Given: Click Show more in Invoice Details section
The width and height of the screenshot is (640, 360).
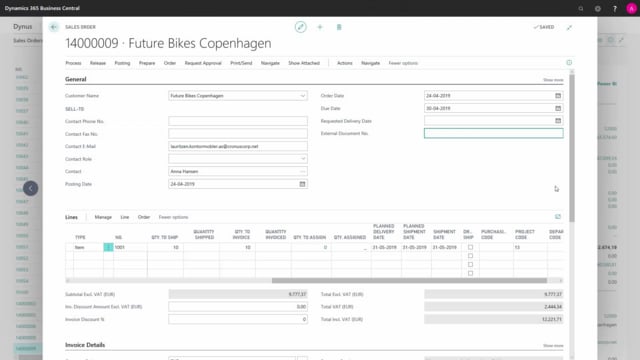Looking at the screenshot, I should tap(553, 346).
